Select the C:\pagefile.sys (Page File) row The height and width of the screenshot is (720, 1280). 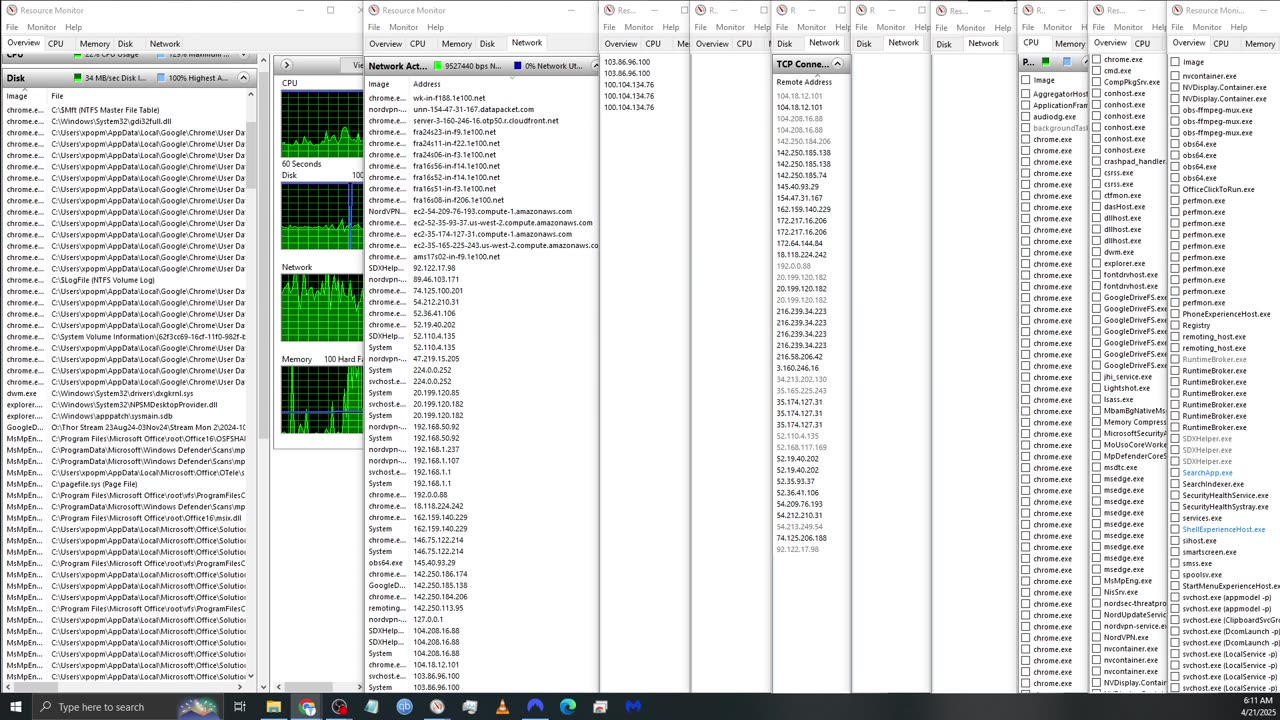(x=125, y=484)
